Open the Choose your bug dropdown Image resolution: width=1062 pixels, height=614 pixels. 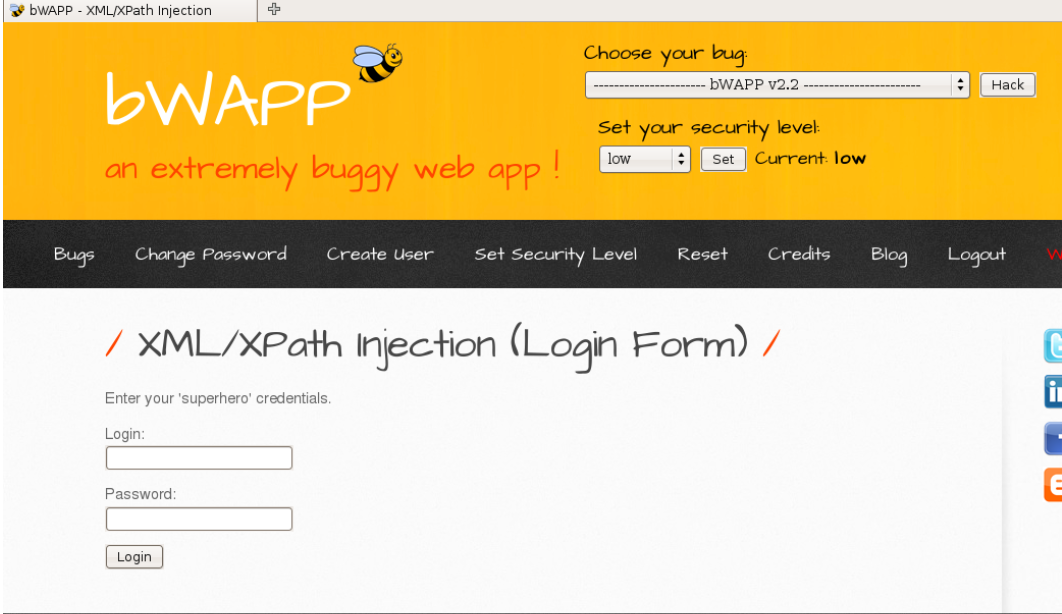point(777,85)
